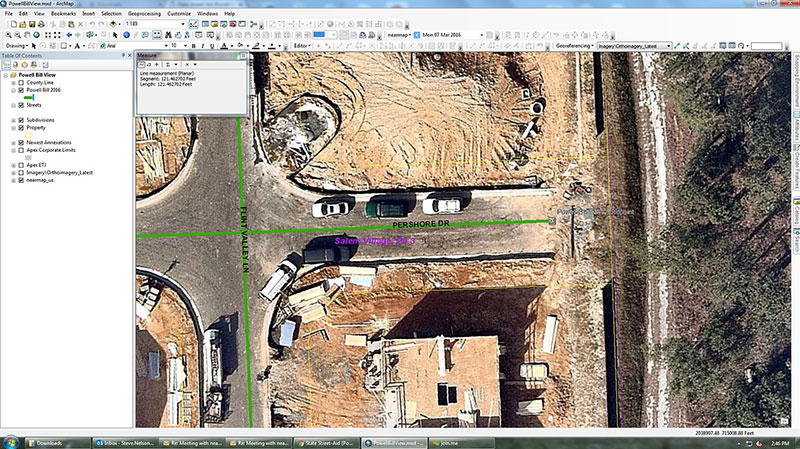Click the green Powell Bill 2016 line symbol
Screen dimensions: 800x449
tap(29, 97)
